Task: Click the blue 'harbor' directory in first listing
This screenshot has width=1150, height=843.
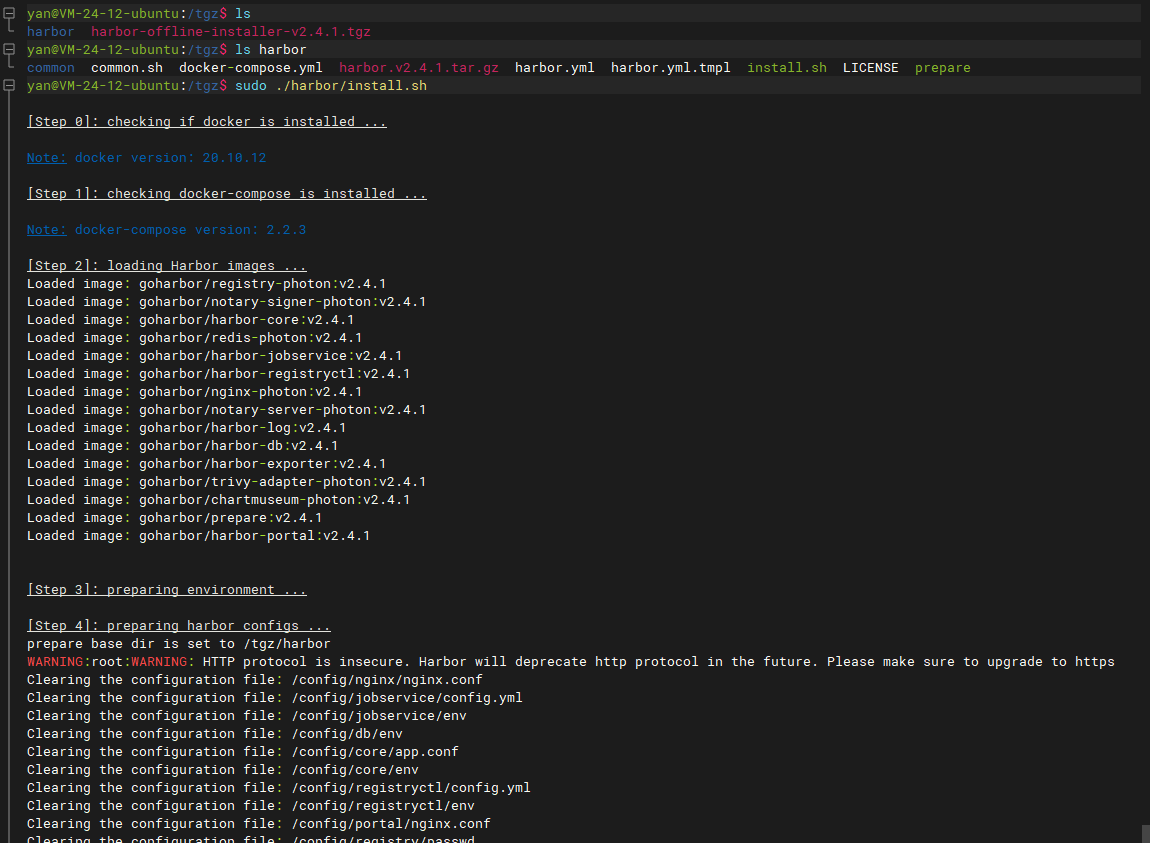Action: pyautogui.click(x=51, y=32)
